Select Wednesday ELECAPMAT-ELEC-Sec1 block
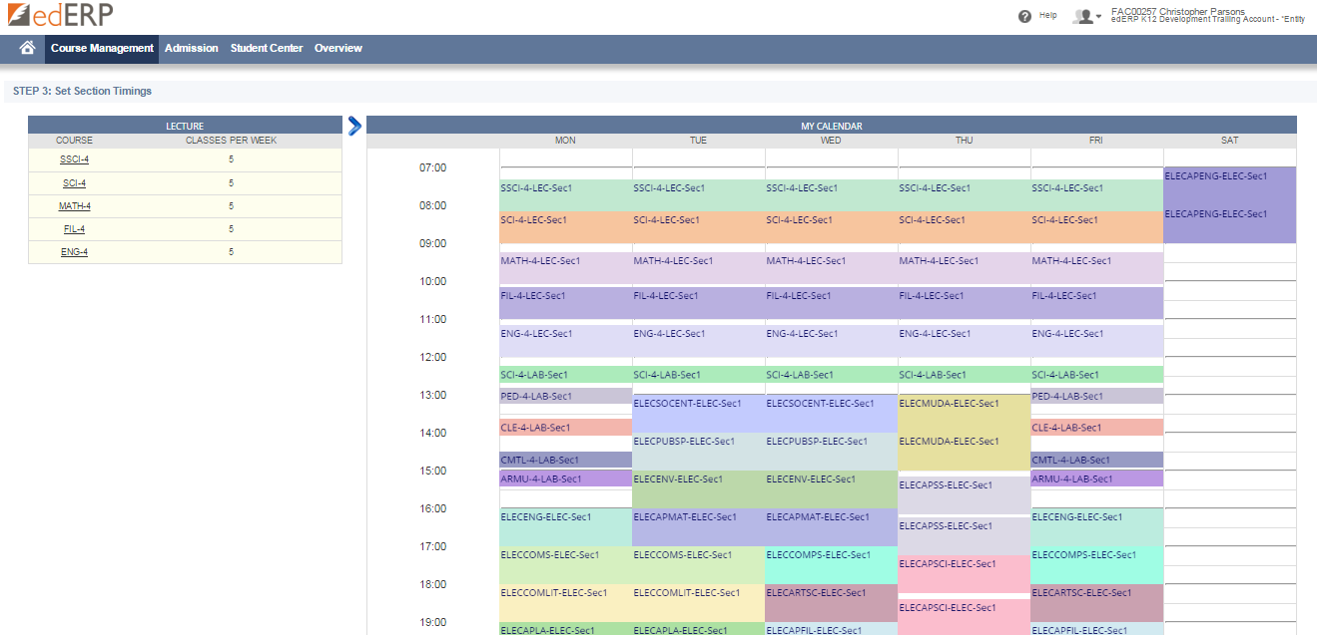 pos(832,528)
